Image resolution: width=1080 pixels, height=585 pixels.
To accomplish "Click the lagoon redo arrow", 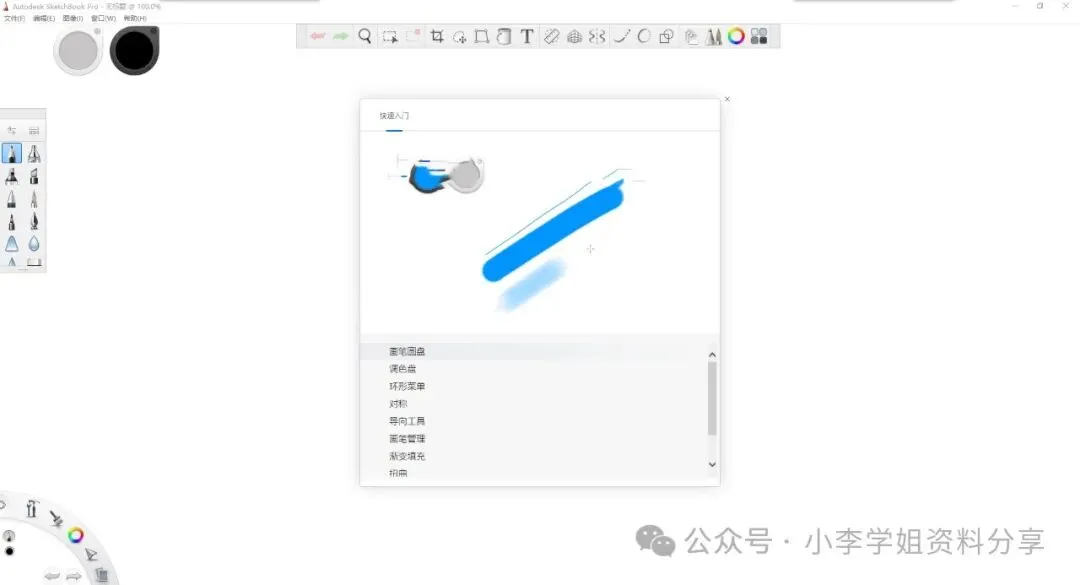I will click(74, 576).
